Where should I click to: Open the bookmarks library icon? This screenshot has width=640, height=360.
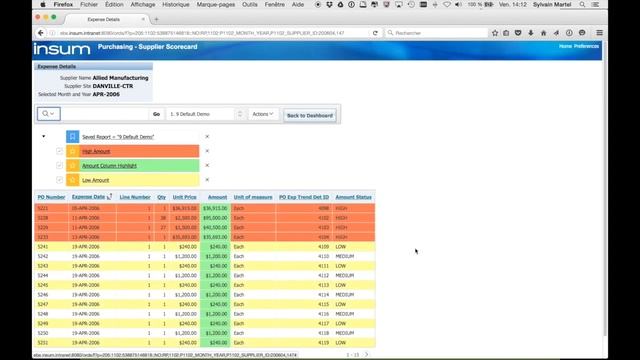[x=506, y=33]
